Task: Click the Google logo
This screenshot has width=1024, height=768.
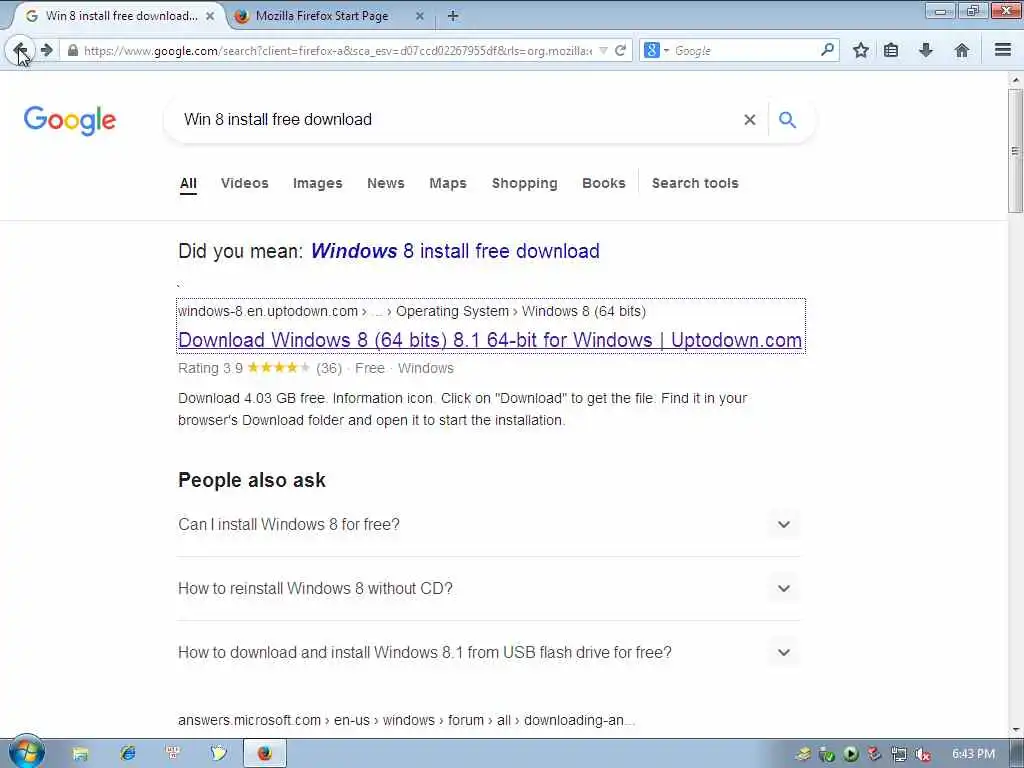Action: pyautogui.click(x=70, y=120)
